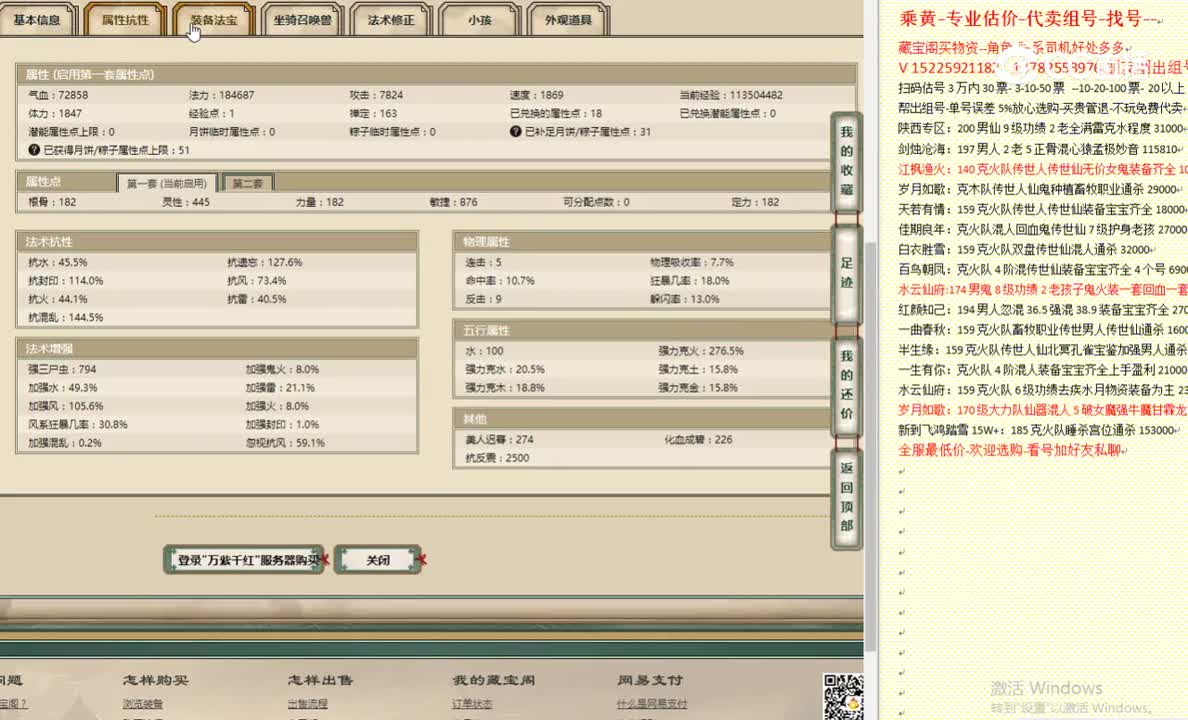Viewport: 1188px width, 720px height.
Task: Click the 抗反震: 2500 entry
Action: click(x=497, y=458)
